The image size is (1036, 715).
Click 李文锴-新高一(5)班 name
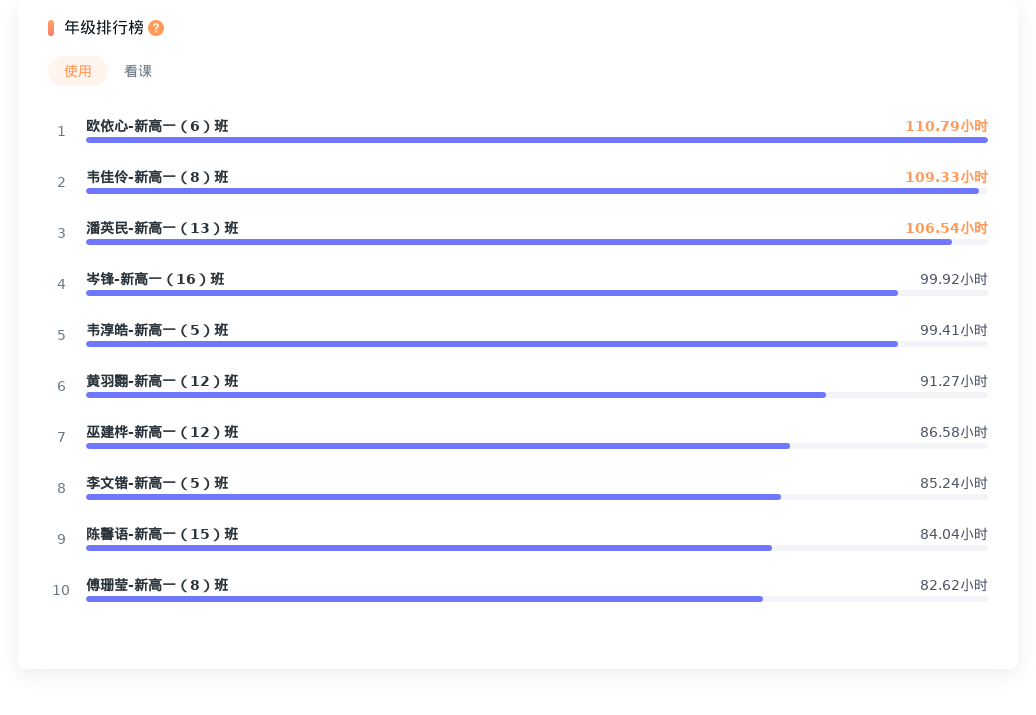click(157, 483)
